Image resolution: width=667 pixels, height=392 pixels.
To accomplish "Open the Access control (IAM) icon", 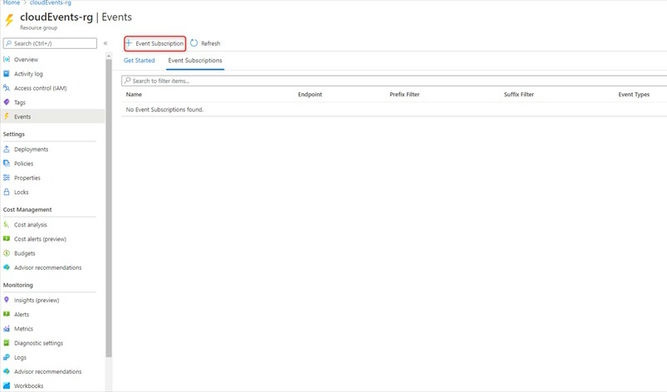I will click(x=6, y=88).
